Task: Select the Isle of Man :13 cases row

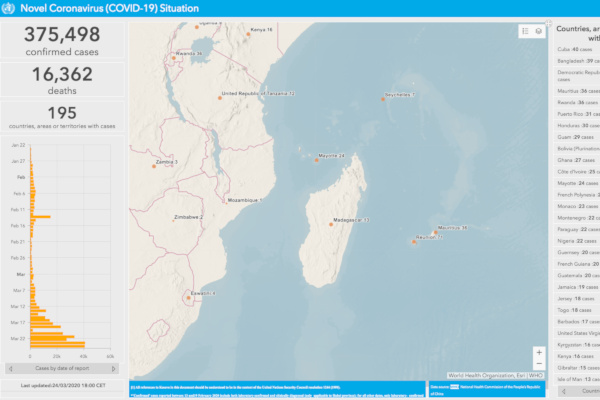Action: [577, 379]
